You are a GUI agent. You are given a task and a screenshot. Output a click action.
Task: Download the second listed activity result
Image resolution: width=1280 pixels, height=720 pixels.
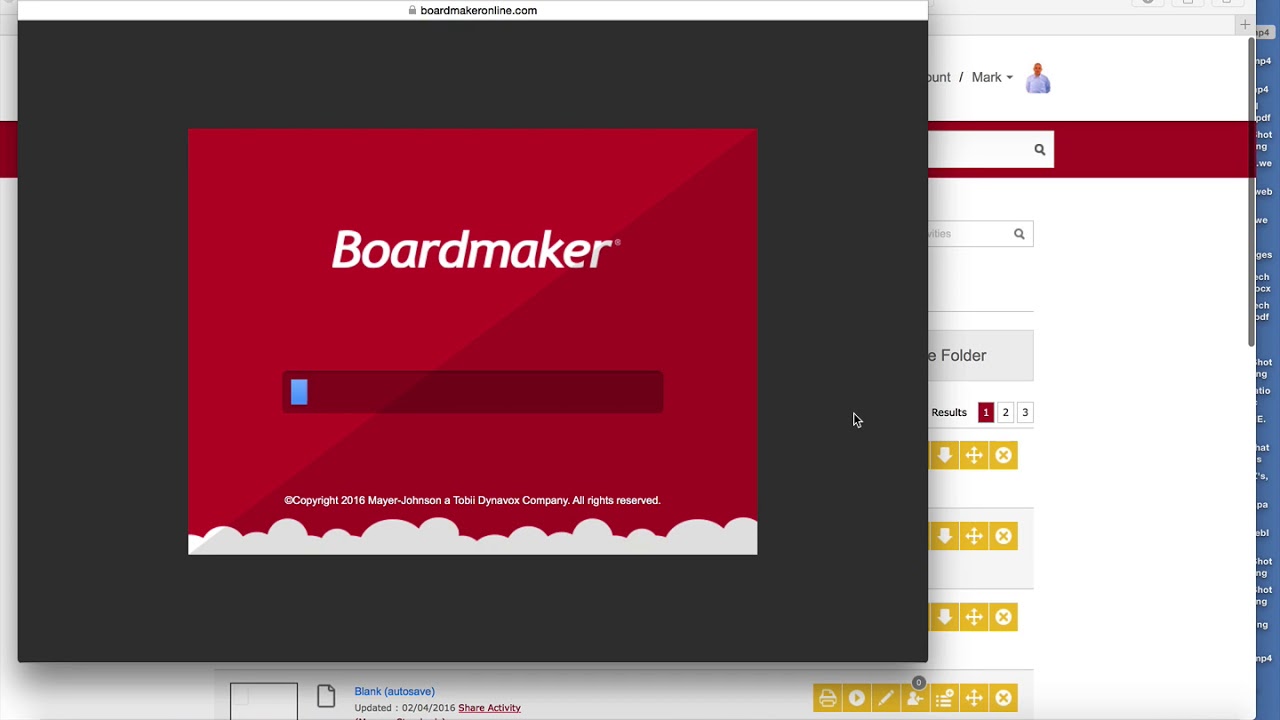(944, 537)
